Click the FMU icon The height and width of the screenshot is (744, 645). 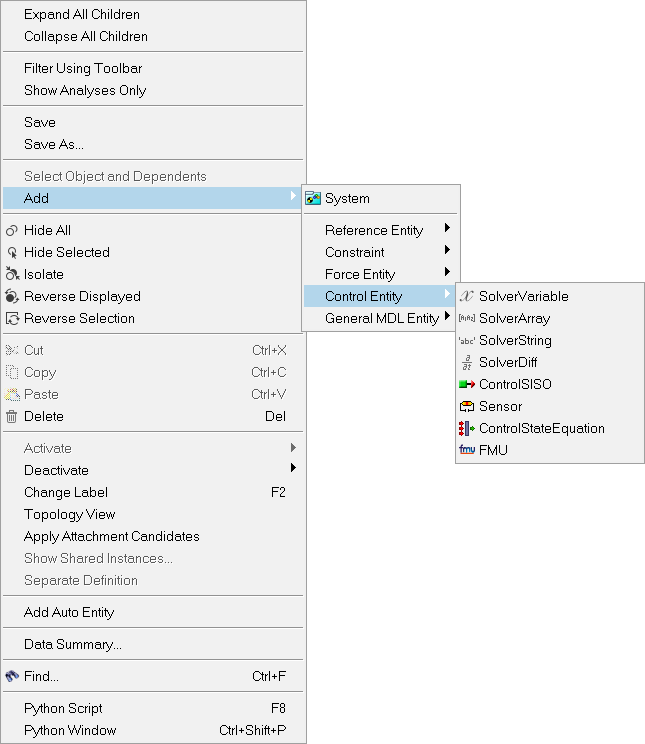click(466, 450)
